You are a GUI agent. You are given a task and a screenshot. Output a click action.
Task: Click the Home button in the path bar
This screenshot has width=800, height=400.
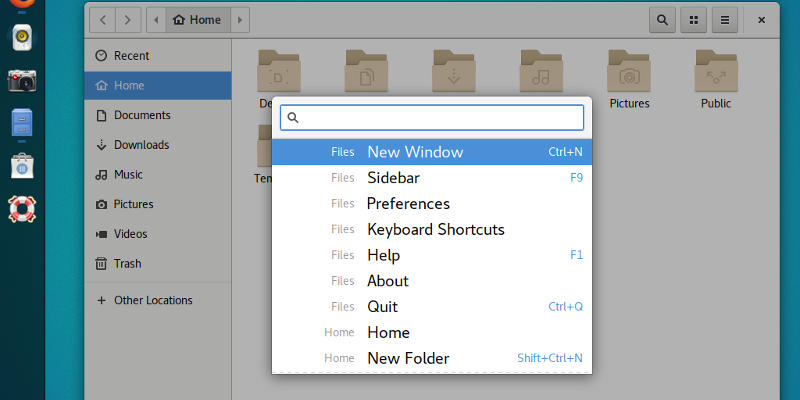click(x=197, y=19)
